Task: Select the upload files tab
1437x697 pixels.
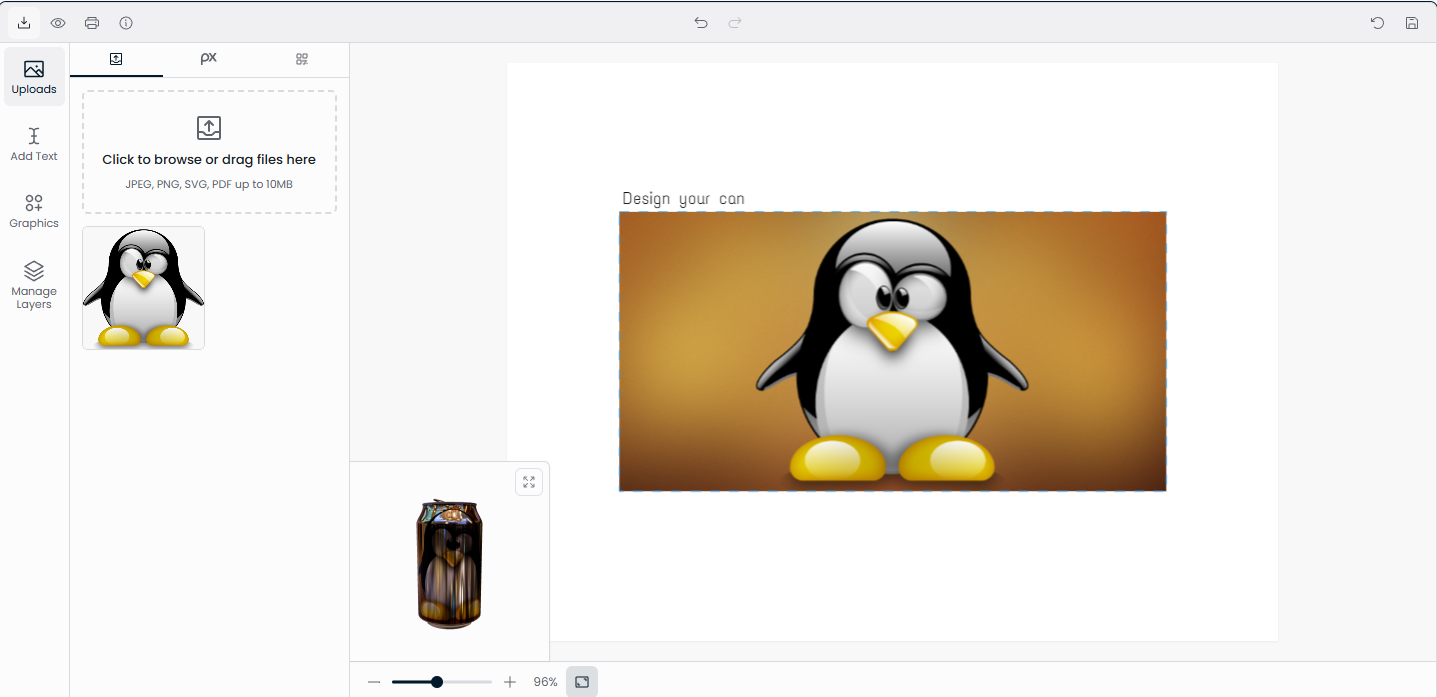Action: [116, 59]
